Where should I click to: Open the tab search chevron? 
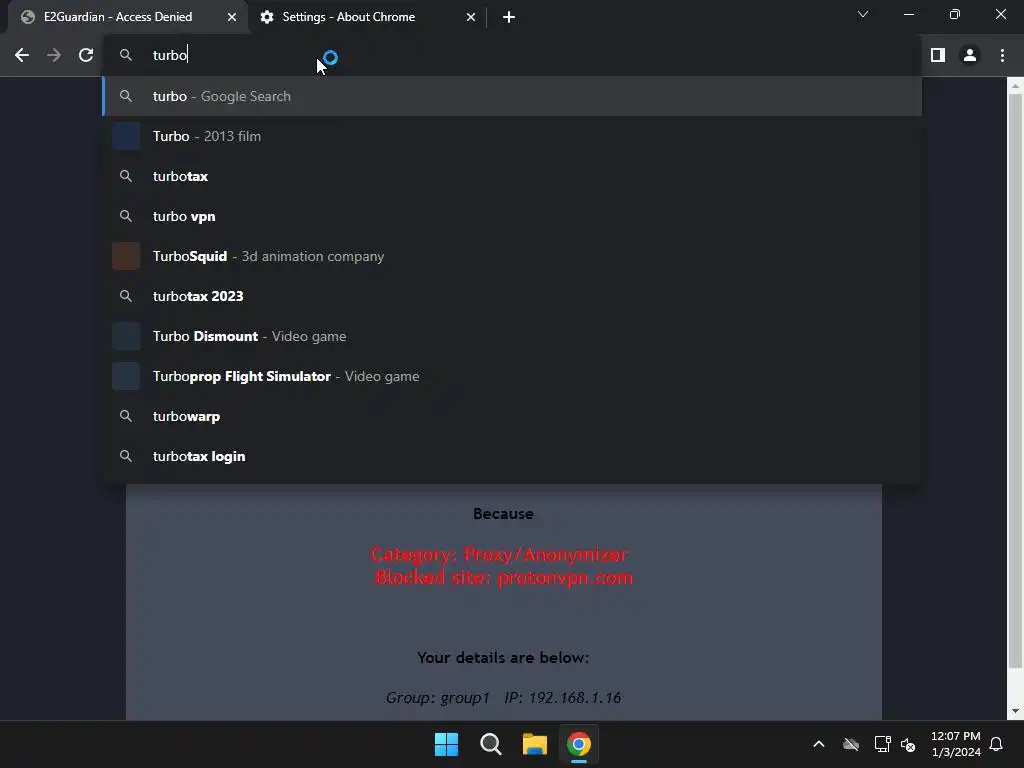863,14
